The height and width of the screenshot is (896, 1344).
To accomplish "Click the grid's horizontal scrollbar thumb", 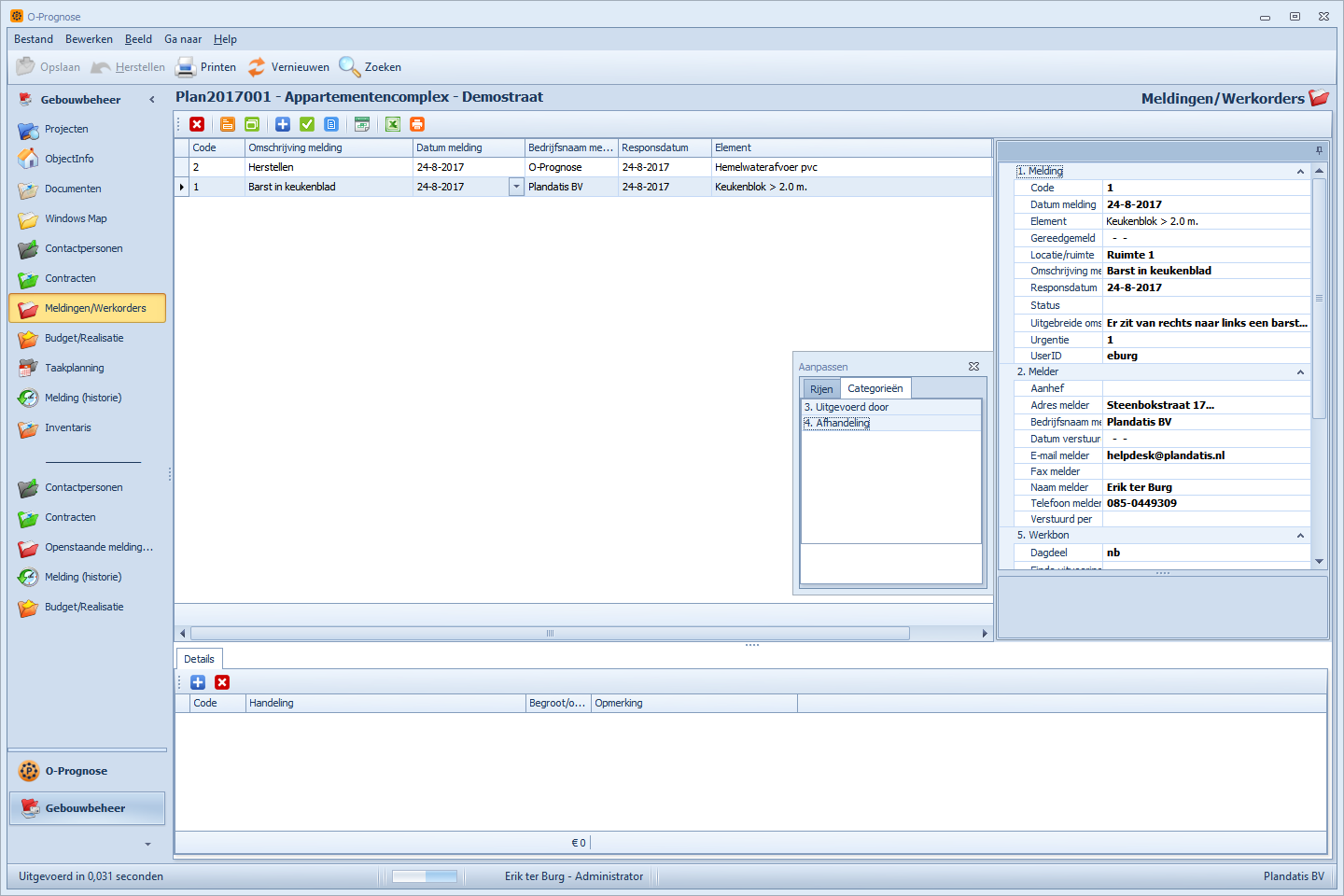I will click(x=550, y=634).
